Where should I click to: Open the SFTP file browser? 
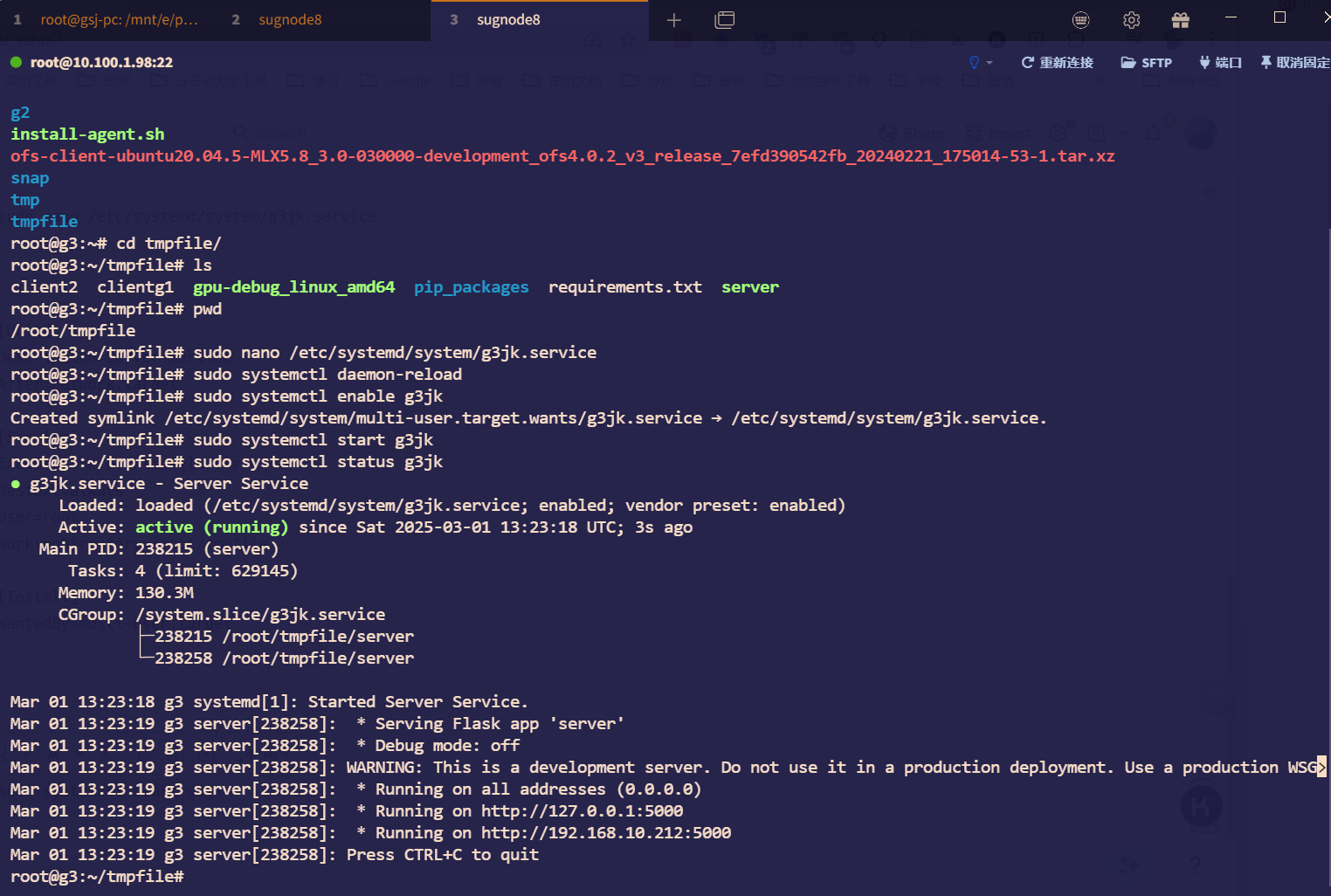pos(1147,62)
